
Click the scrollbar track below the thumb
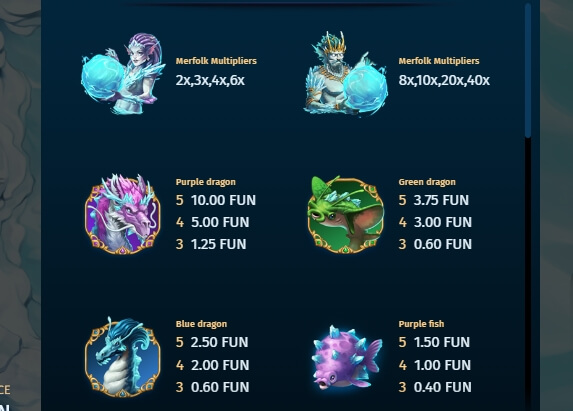[528, 274]
